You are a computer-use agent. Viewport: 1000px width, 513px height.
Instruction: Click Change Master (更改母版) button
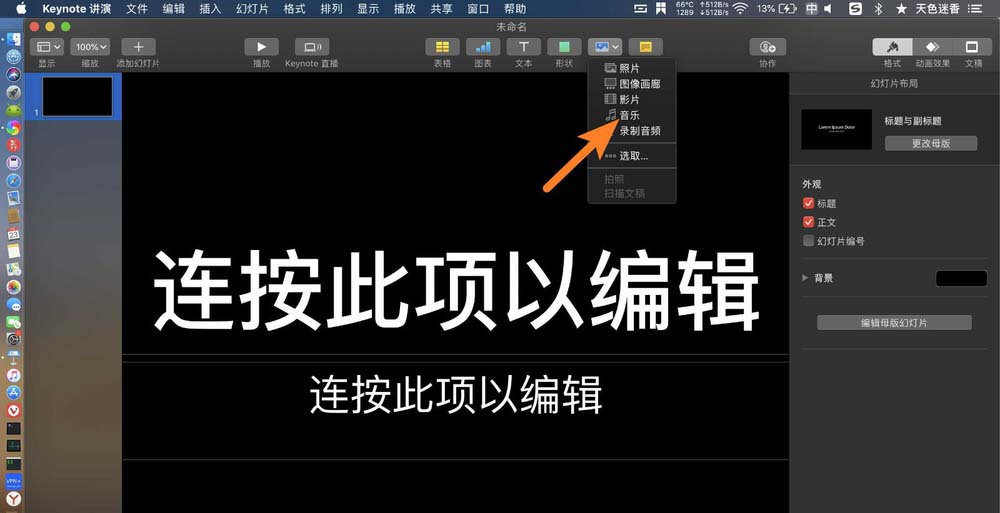(930, 144)
